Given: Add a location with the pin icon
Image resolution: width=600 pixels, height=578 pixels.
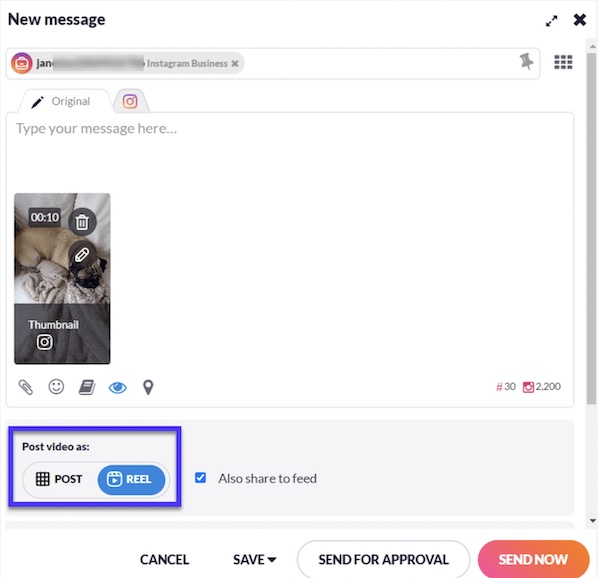Looking at the screenshot, I should pos(148,388).
